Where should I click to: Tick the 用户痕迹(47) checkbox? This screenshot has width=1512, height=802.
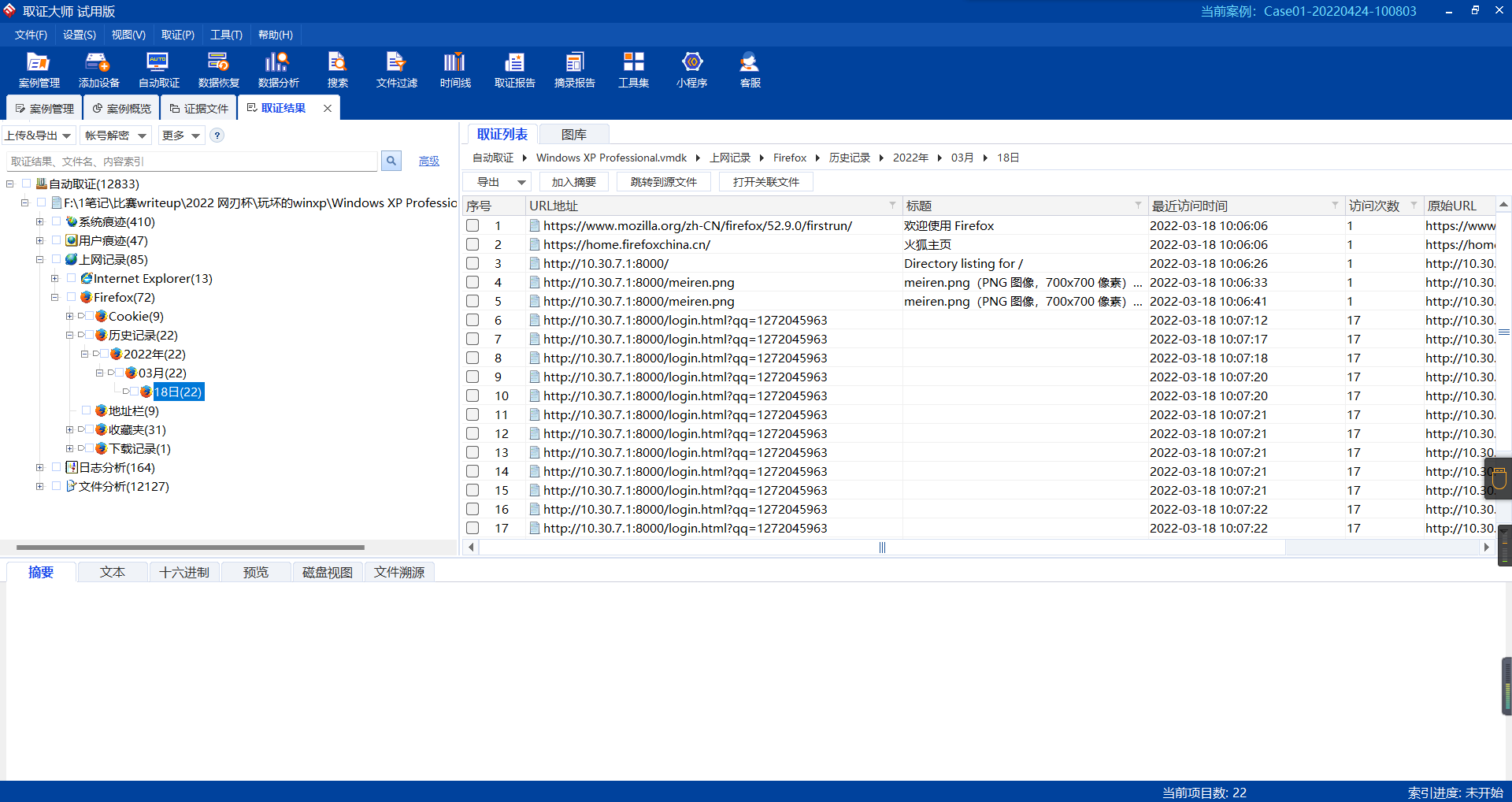pos(56,240)
